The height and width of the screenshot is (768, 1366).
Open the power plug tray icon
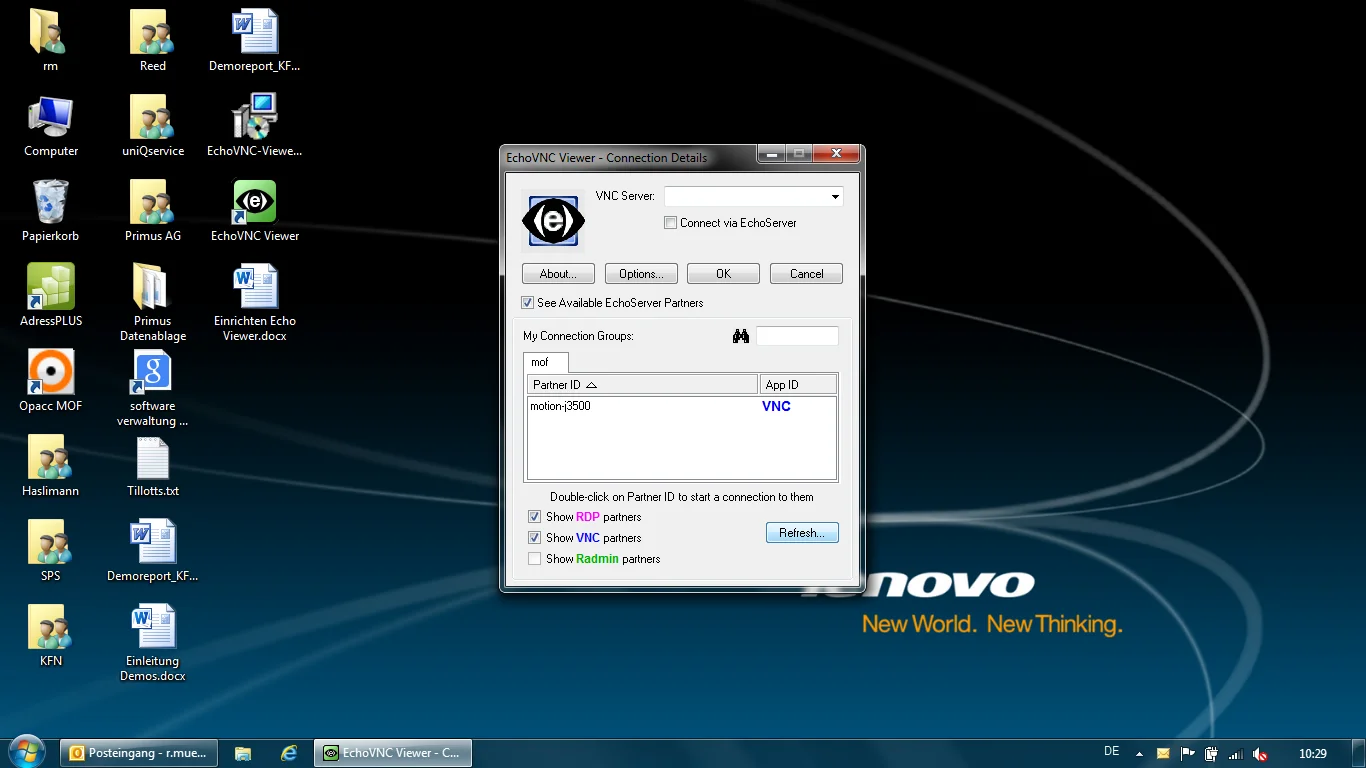click(x=1211, y=754)
